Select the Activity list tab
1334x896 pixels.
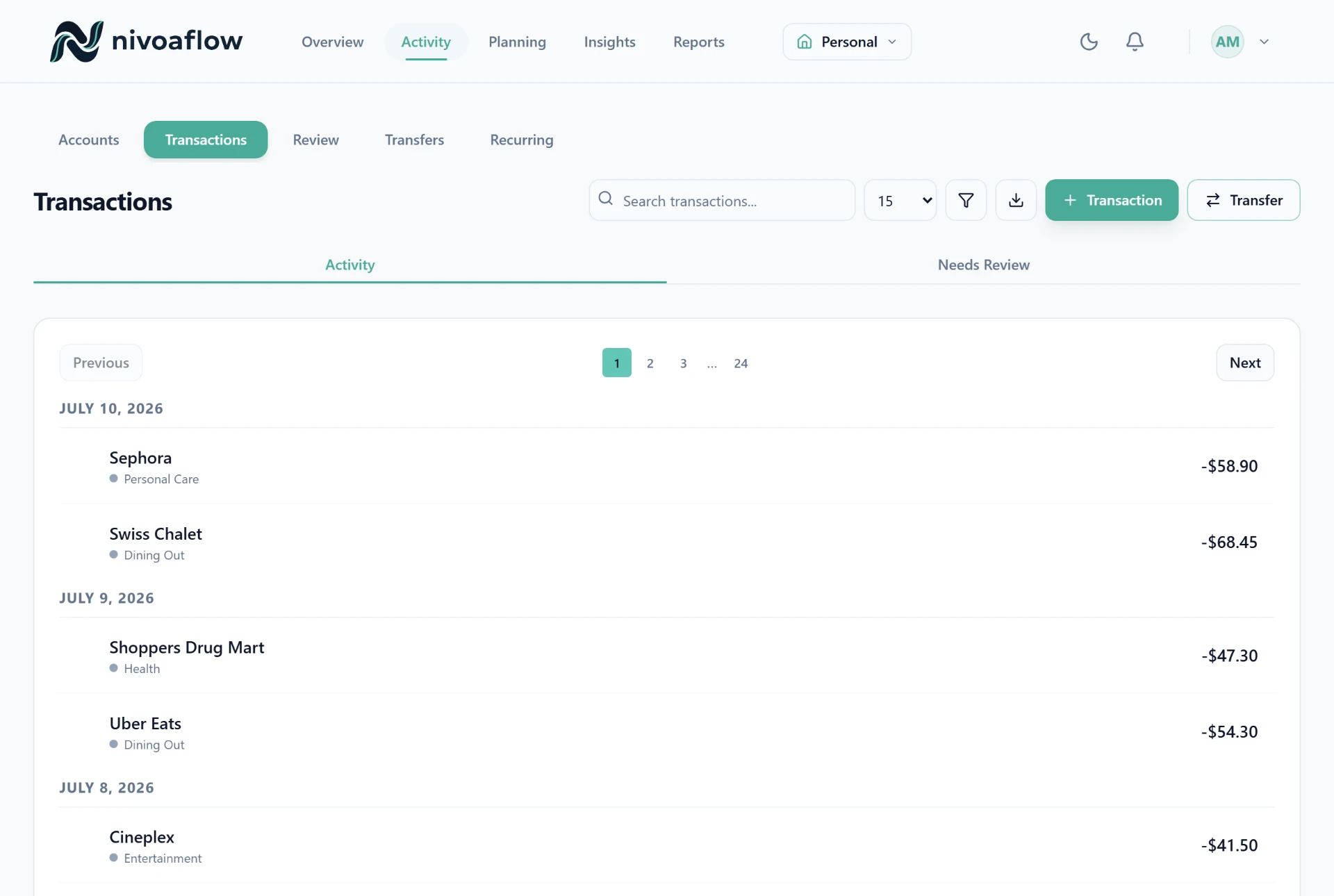pyautogui.click(x=350, y=265)
